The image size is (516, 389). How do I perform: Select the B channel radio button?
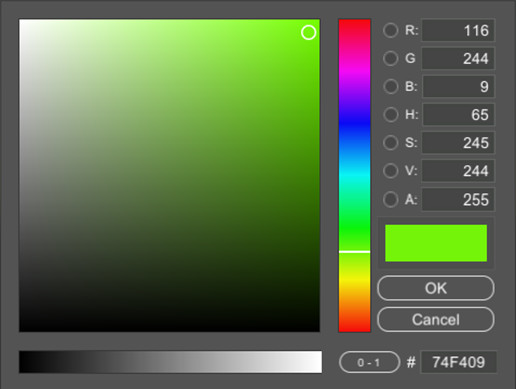pos(390,86)
